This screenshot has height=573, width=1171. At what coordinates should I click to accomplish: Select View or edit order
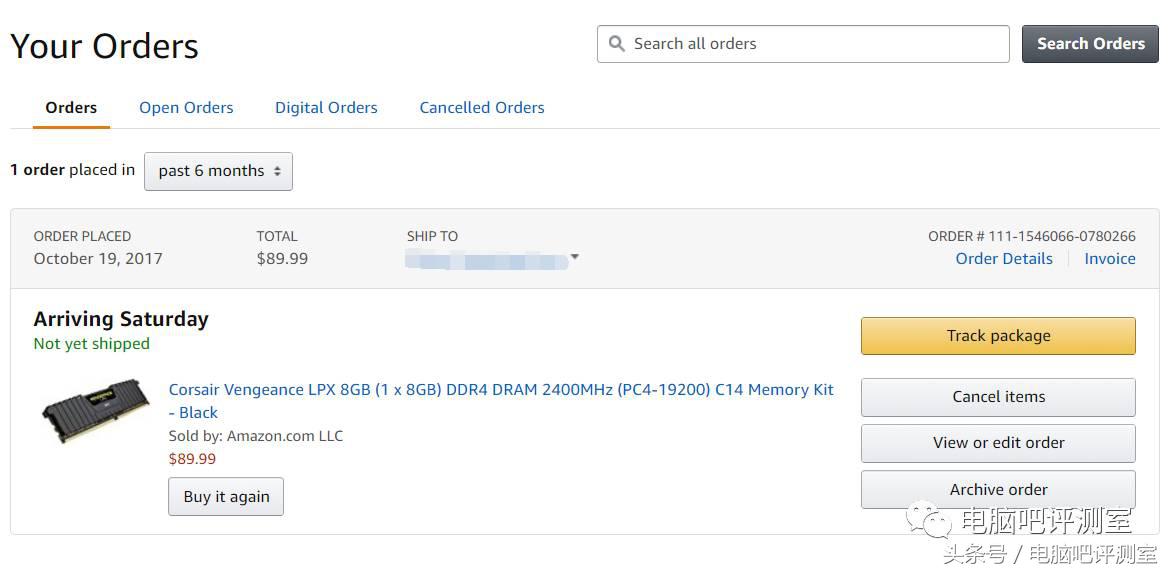tap(998, 443)
